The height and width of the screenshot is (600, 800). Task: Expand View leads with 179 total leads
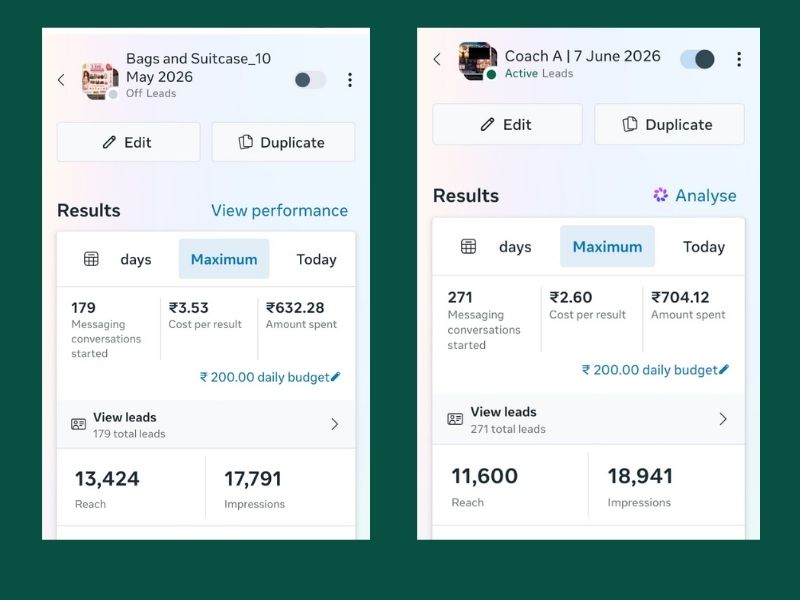coord(206,424)
